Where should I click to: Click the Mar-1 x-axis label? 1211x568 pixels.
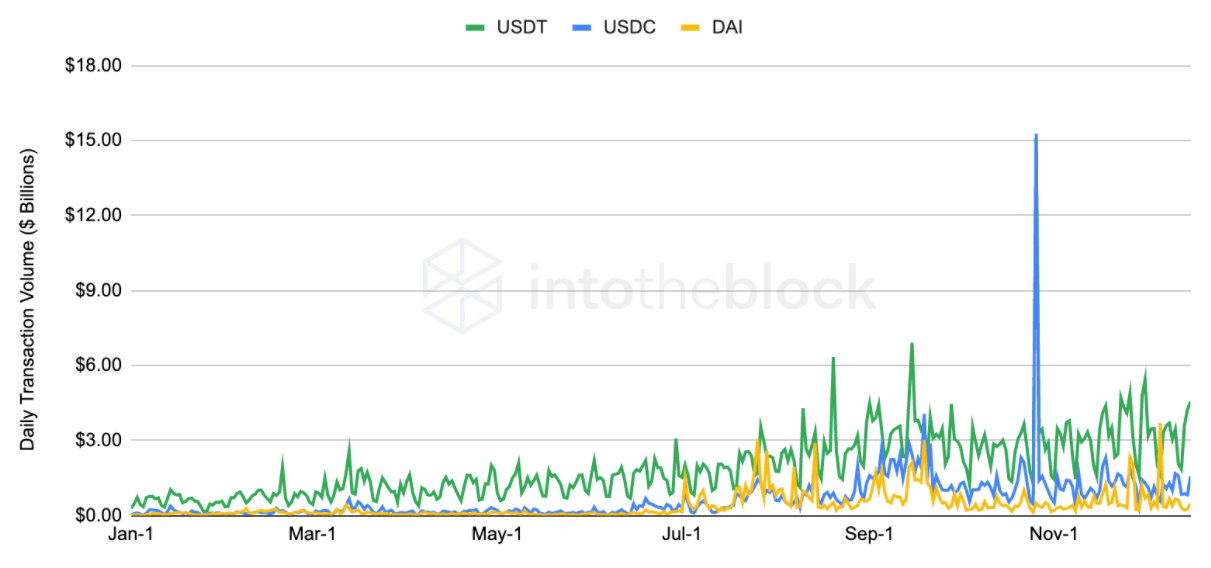click(314, 535)
